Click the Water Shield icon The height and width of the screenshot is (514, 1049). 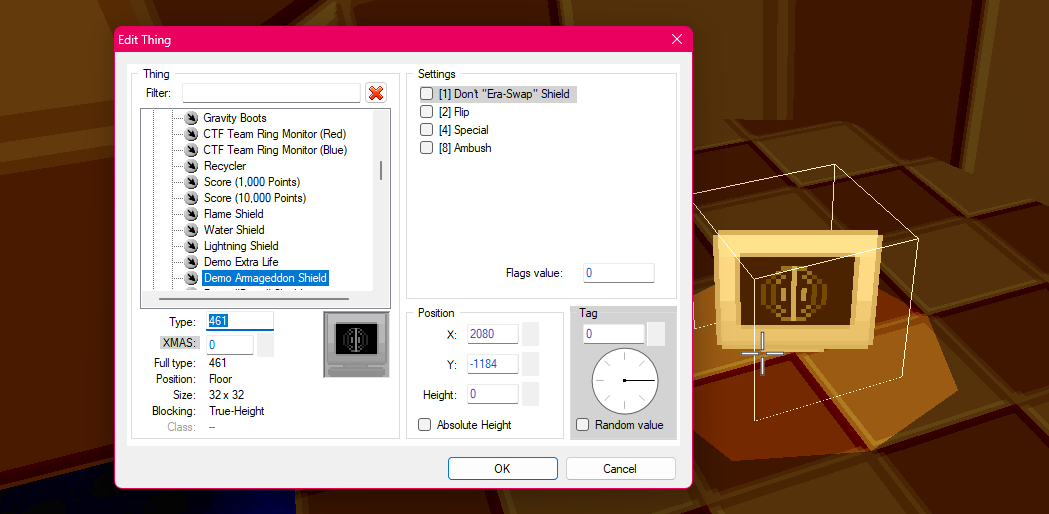(x=192, y=230)
